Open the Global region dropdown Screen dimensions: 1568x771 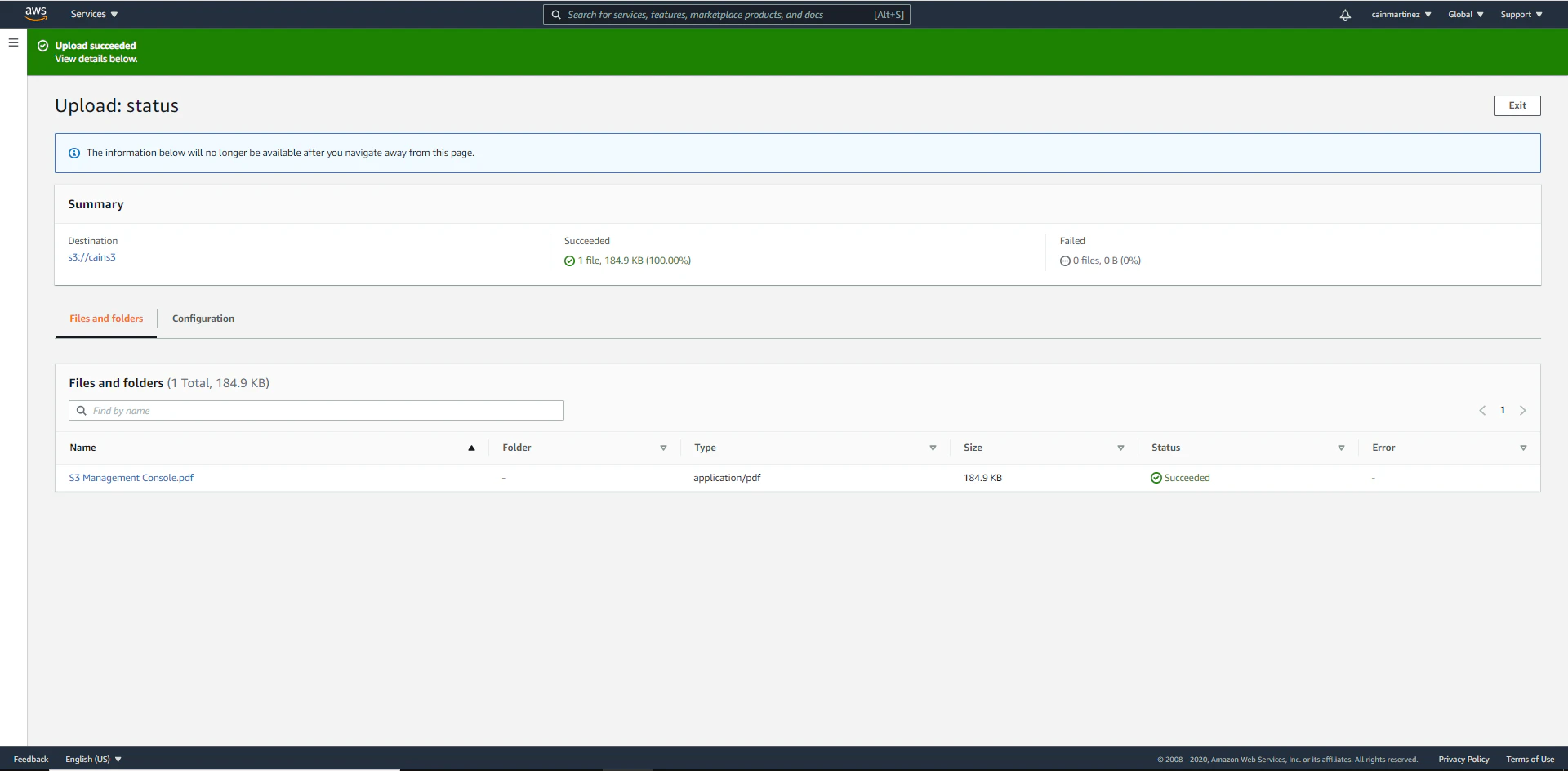(x=1465, y=14)
